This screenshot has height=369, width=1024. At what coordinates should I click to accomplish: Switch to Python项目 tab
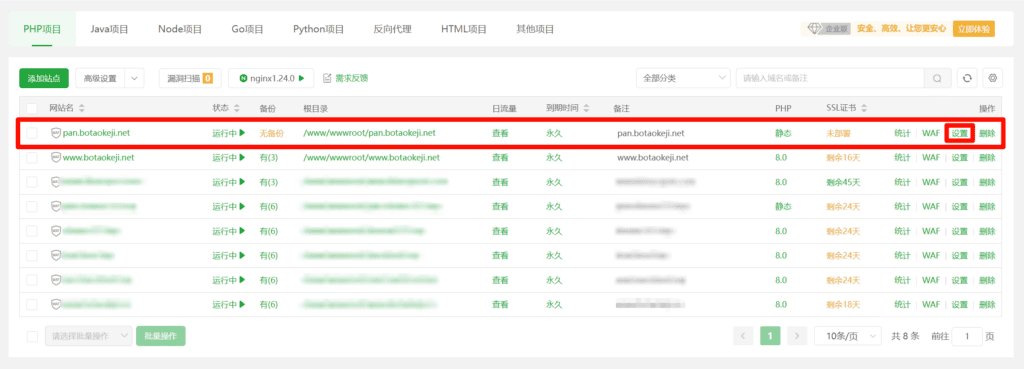pyautogui.click(x=319, y=29)
